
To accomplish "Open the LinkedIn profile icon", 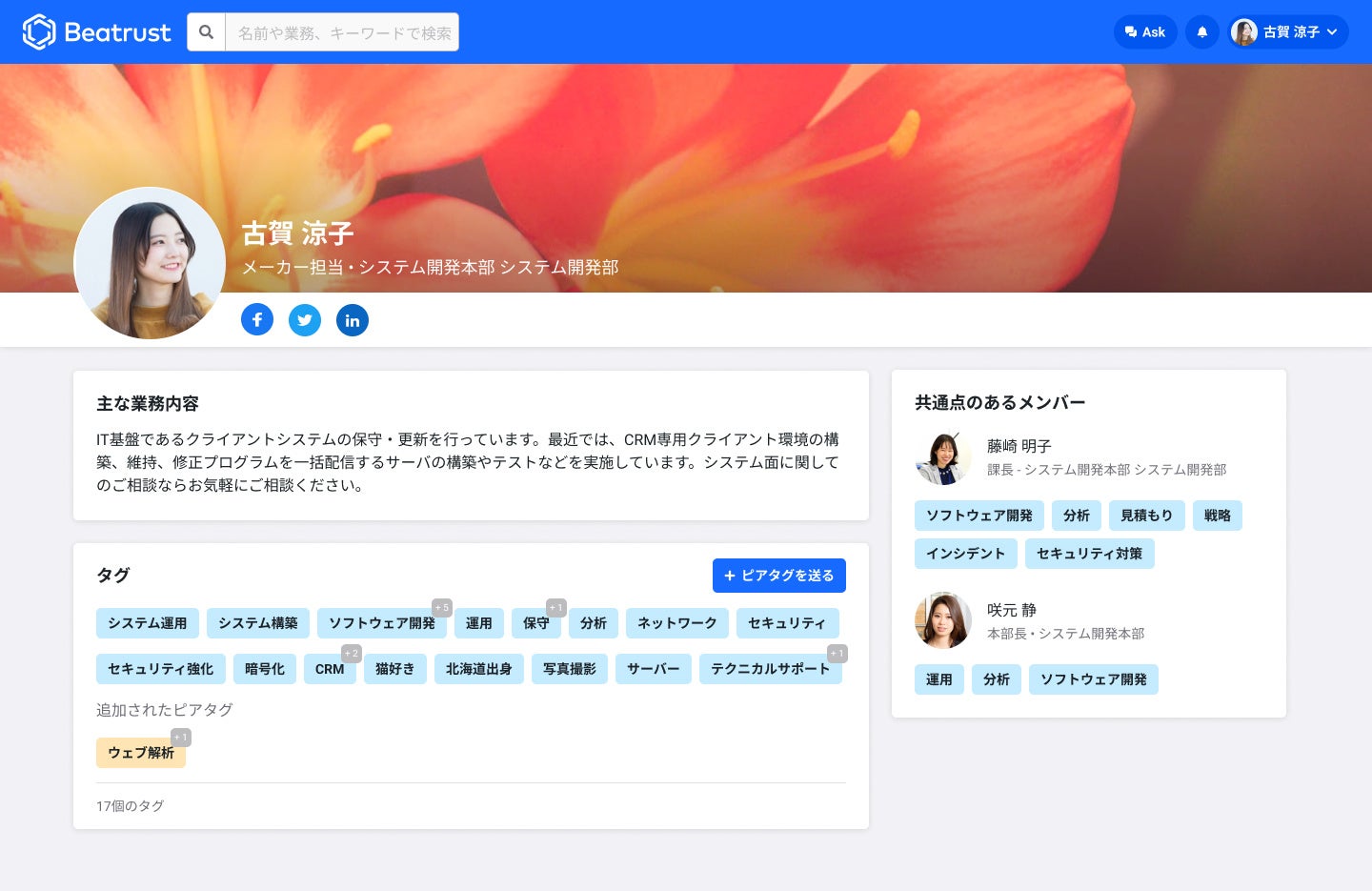I will click(x=353, y=319).
